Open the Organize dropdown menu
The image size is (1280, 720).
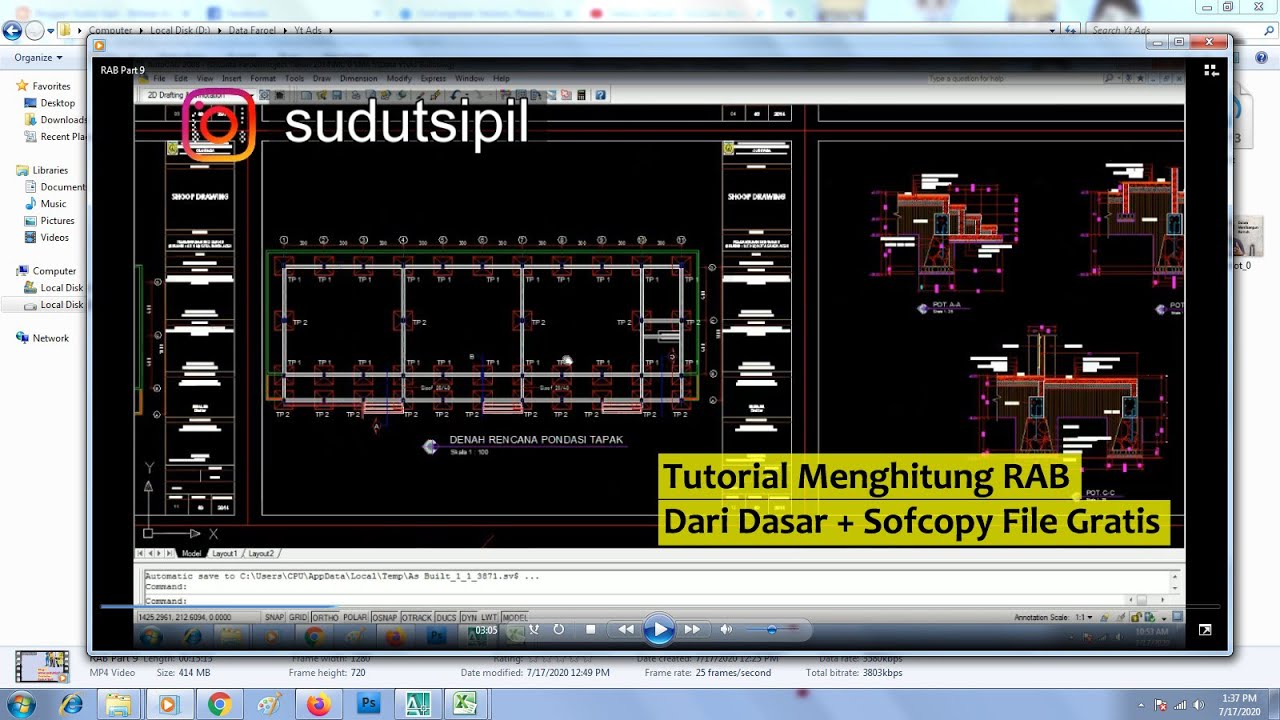click(37, 58)
